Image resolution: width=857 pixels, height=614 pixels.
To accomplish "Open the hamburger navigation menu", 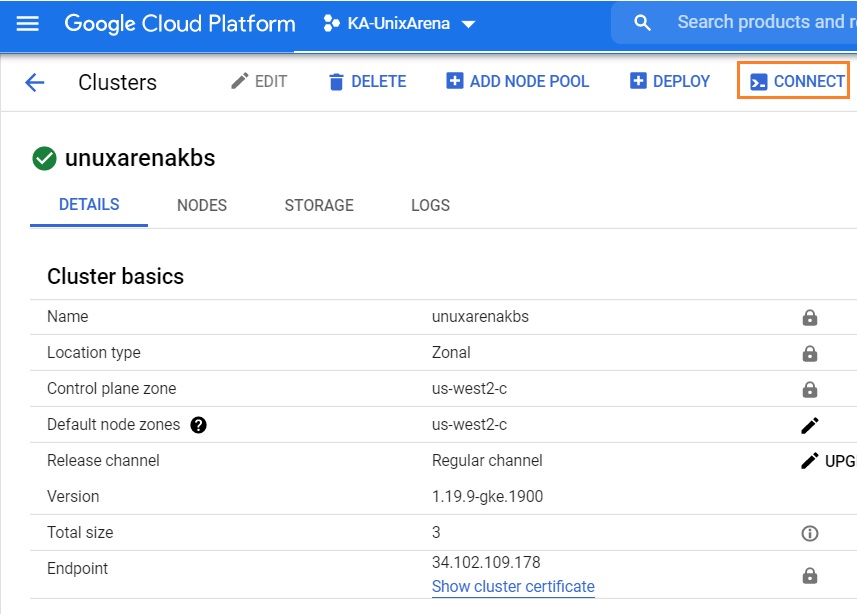I will pos(27,24).
